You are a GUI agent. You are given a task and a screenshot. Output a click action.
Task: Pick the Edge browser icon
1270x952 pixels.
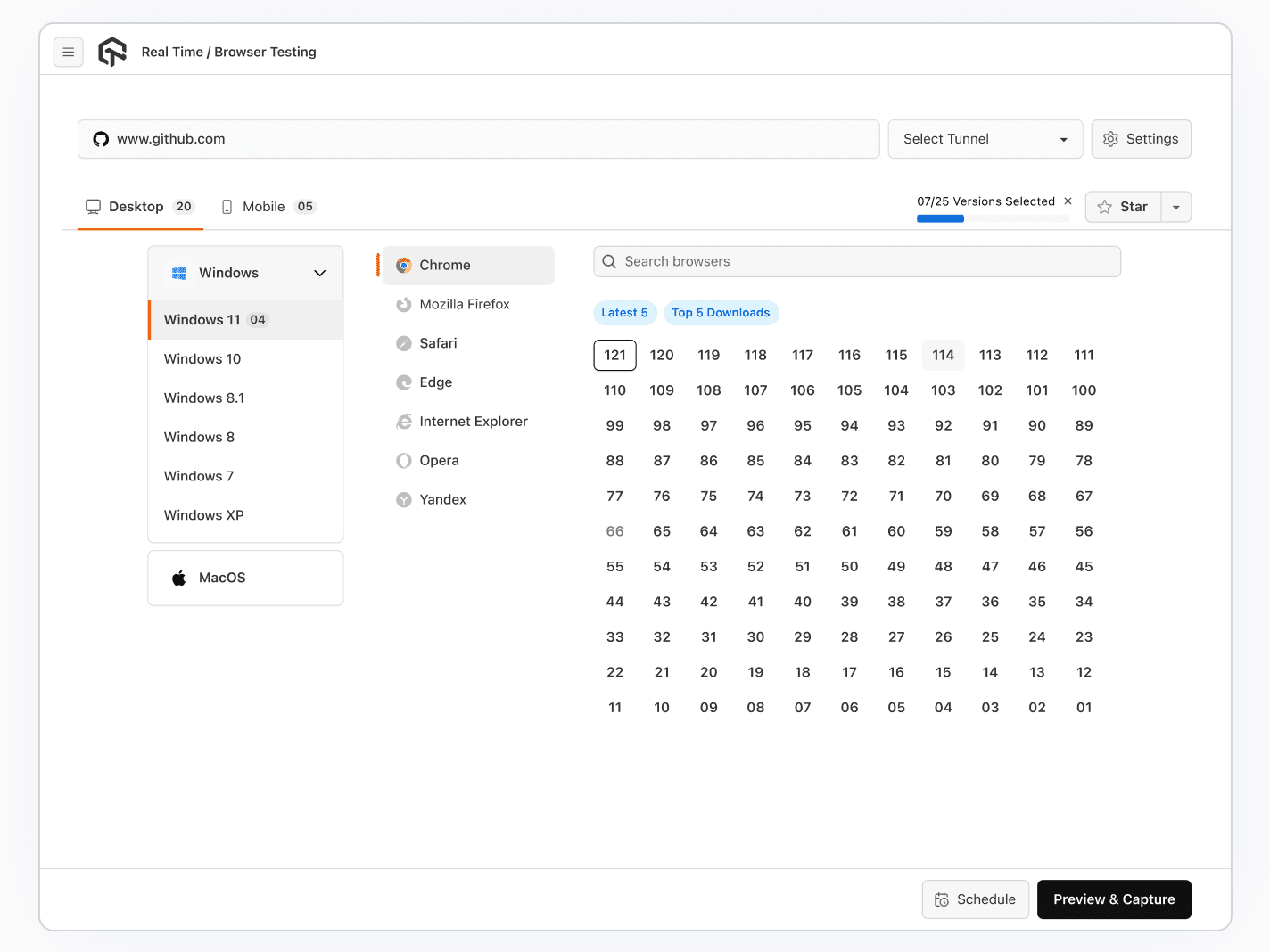click(x=404, y=382)
